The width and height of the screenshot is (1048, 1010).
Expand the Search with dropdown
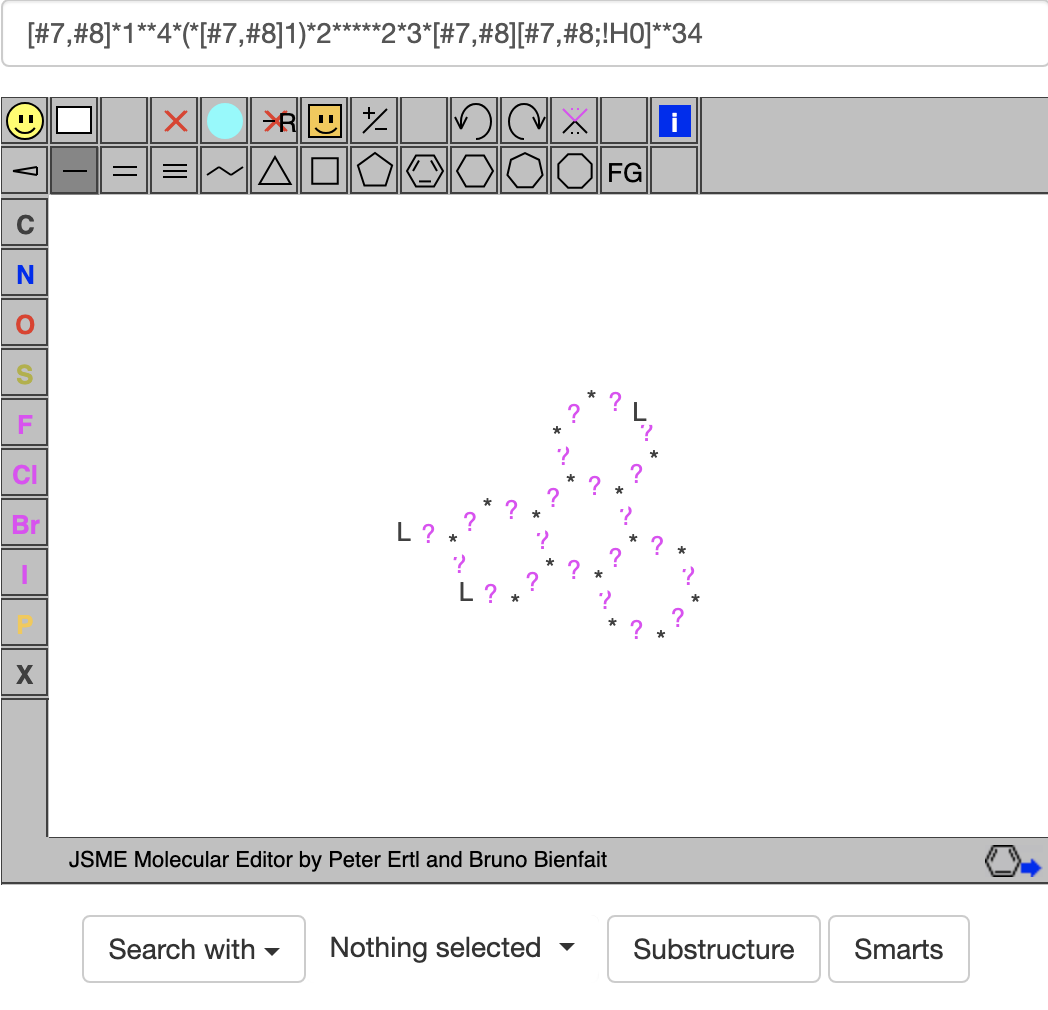pos(193,949)
